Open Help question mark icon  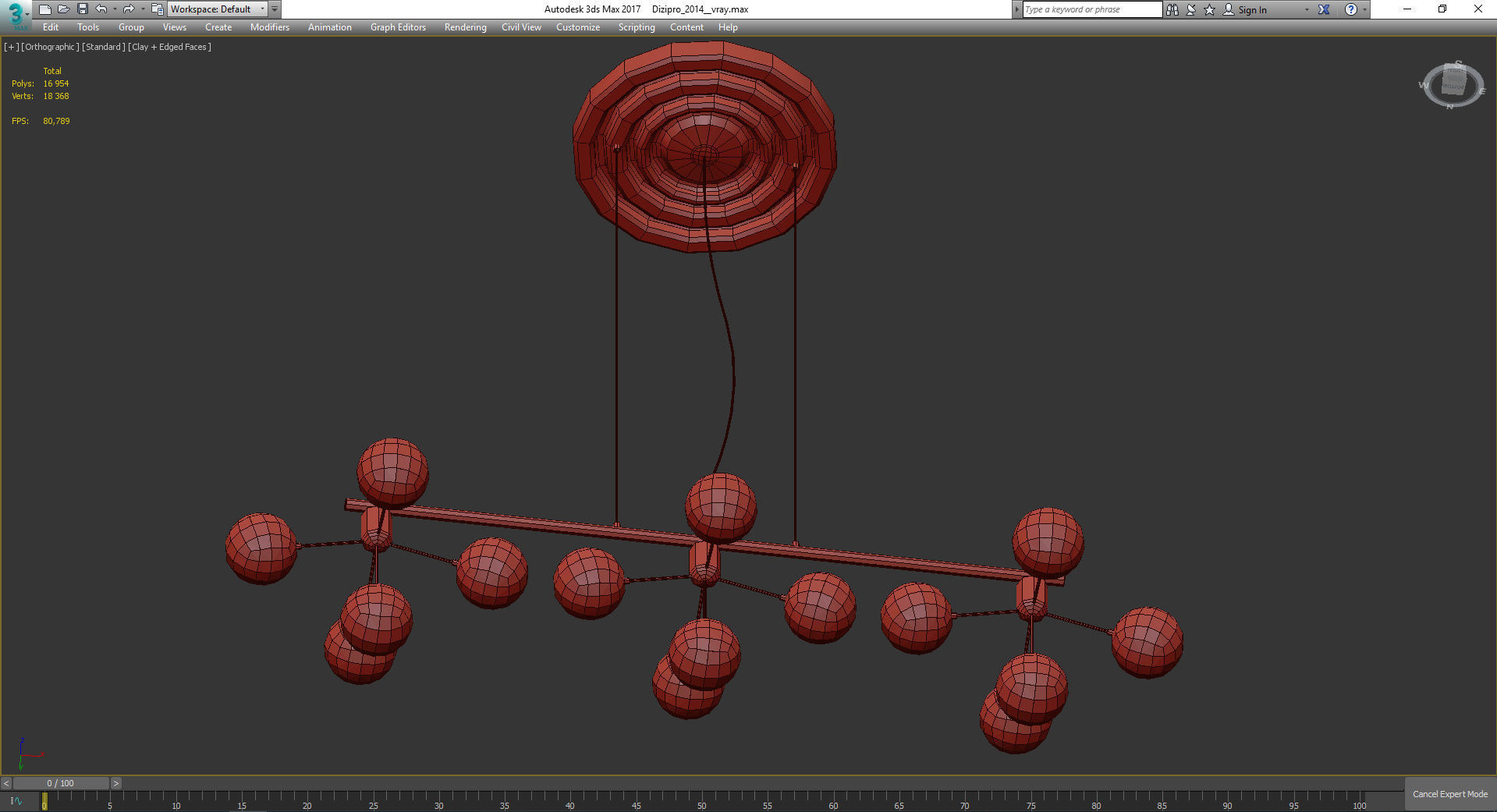[1351, 9]
